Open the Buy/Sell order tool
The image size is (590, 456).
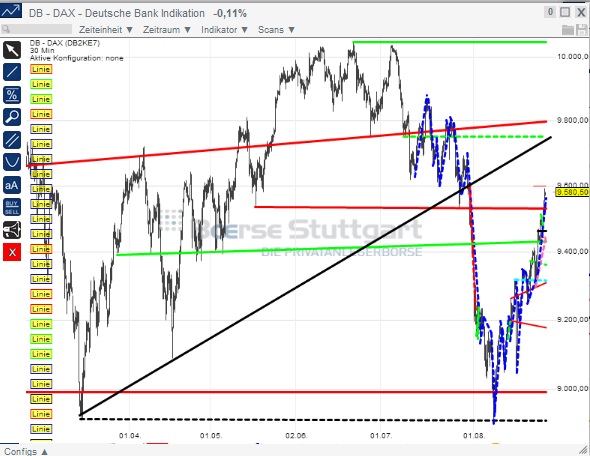point(12,207)
